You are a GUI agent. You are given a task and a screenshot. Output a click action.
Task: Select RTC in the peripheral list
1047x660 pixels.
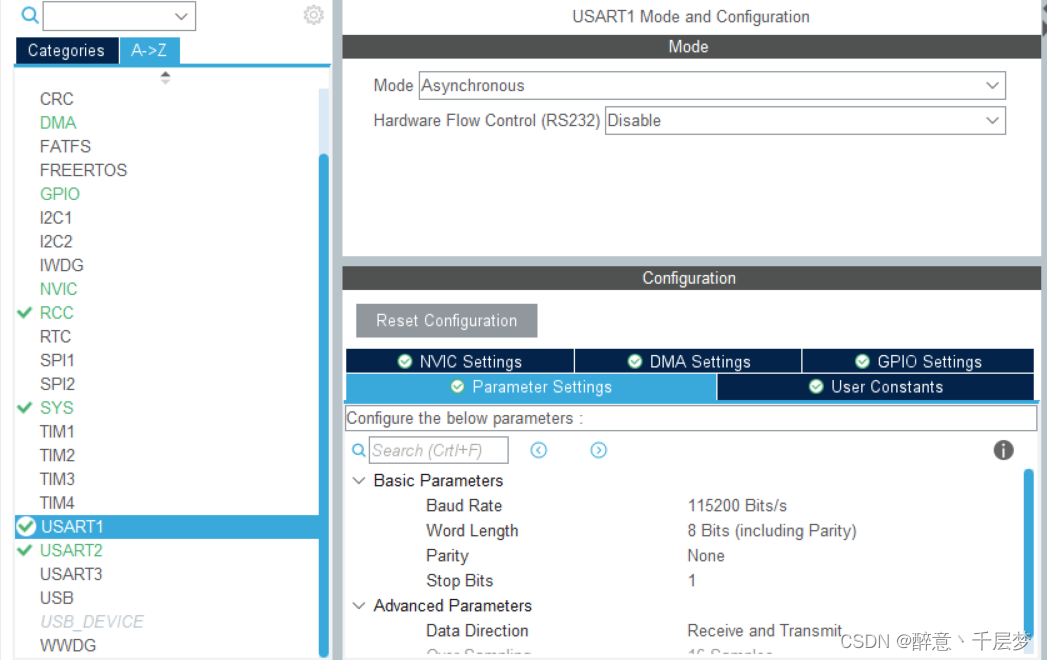pyautogui.click(x=55, y=337)
